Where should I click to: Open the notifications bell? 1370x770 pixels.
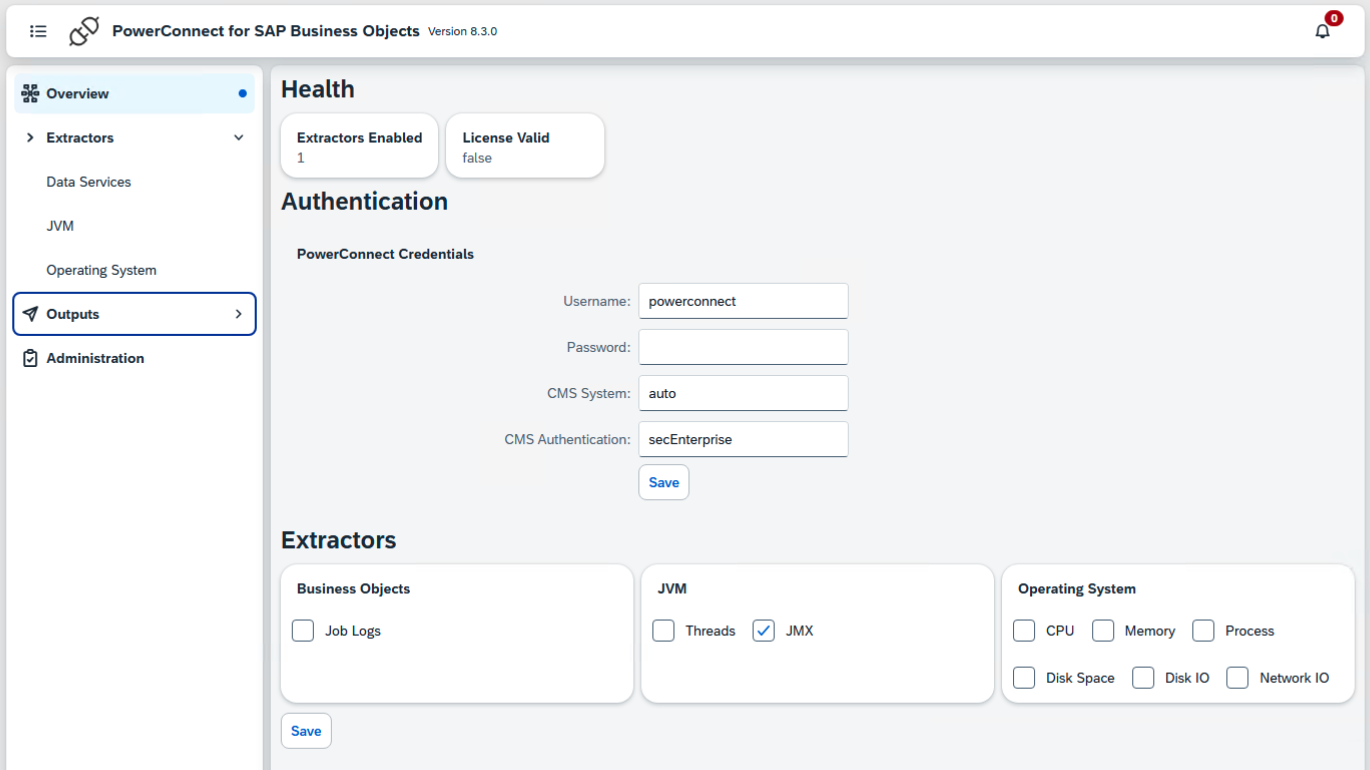tap(1322, 31)
